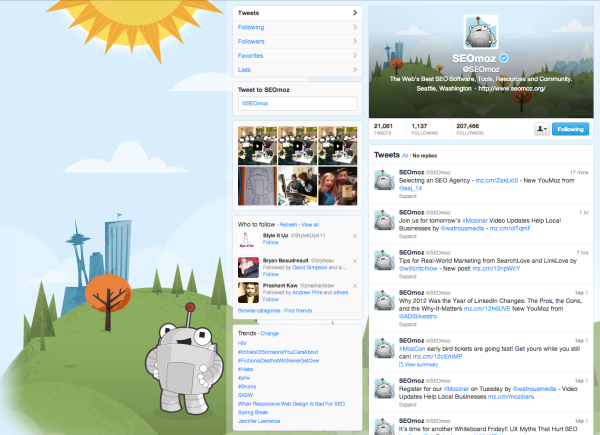The image size is (600, 435).
Task: Open the Followers sidebar menu item
Action: 296,43
